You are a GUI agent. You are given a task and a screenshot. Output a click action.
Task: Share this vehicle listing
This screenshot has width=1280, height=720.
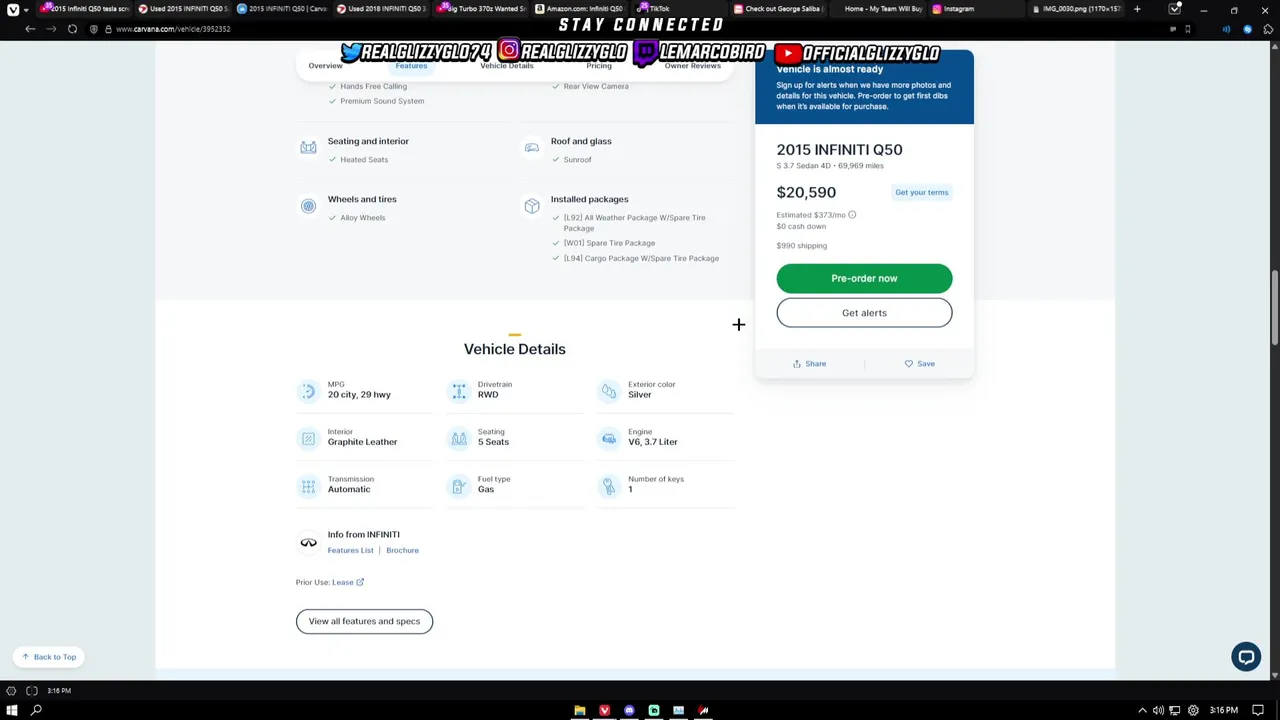(x=809, y=364)
